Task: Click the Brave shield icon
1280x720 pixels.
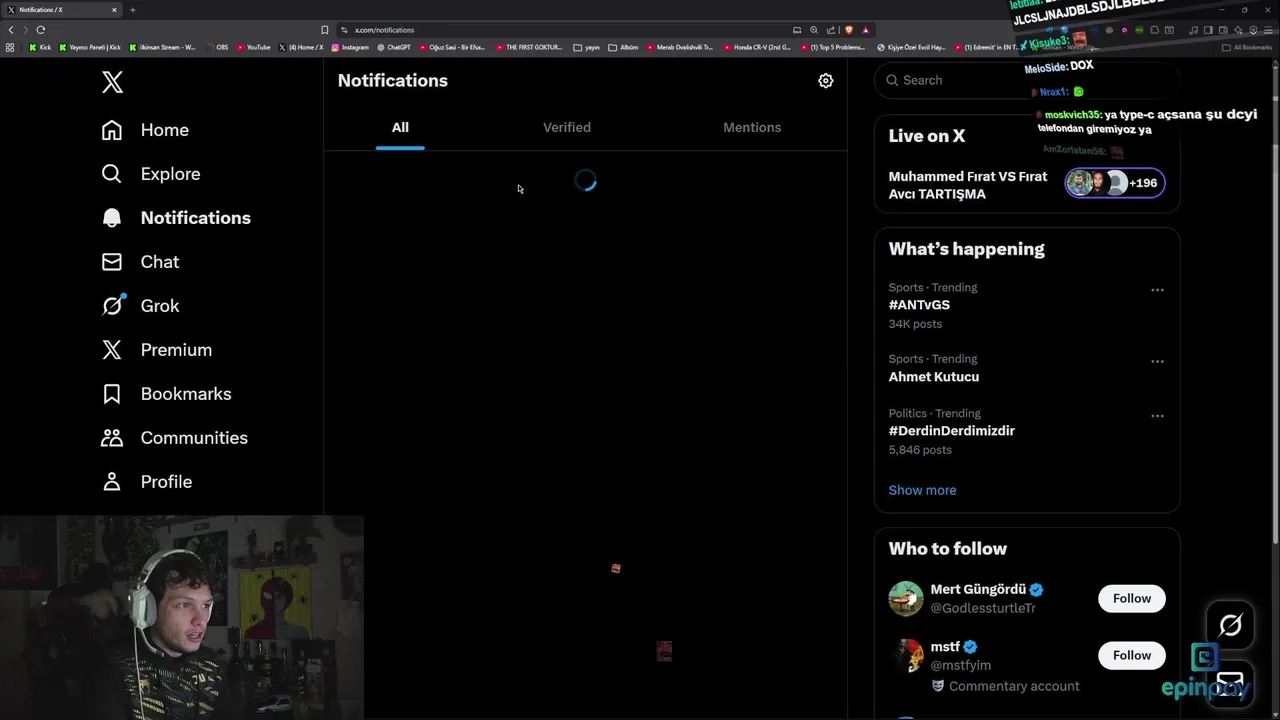Action: coord(848,30)
